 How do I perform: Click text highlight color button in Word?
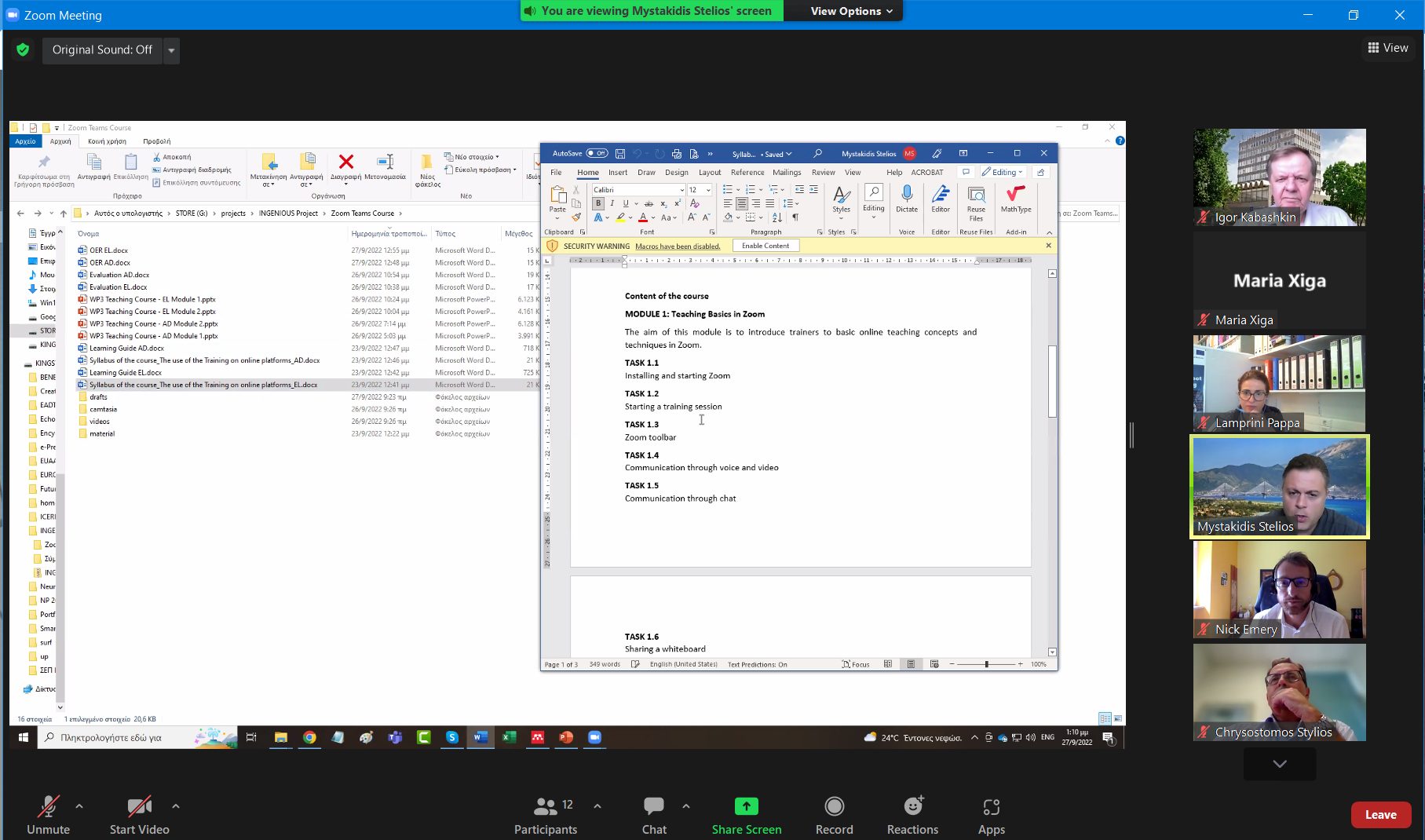point(620,217)
